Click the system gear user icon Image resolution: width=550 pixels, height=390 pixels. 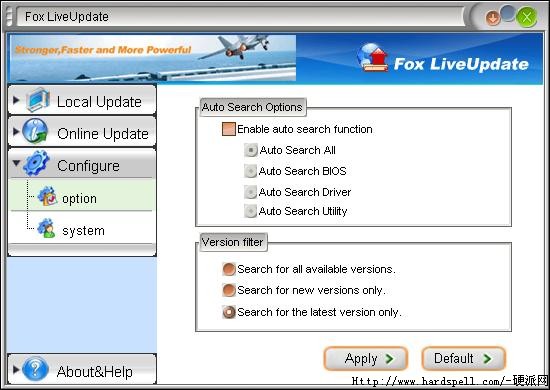47,228
